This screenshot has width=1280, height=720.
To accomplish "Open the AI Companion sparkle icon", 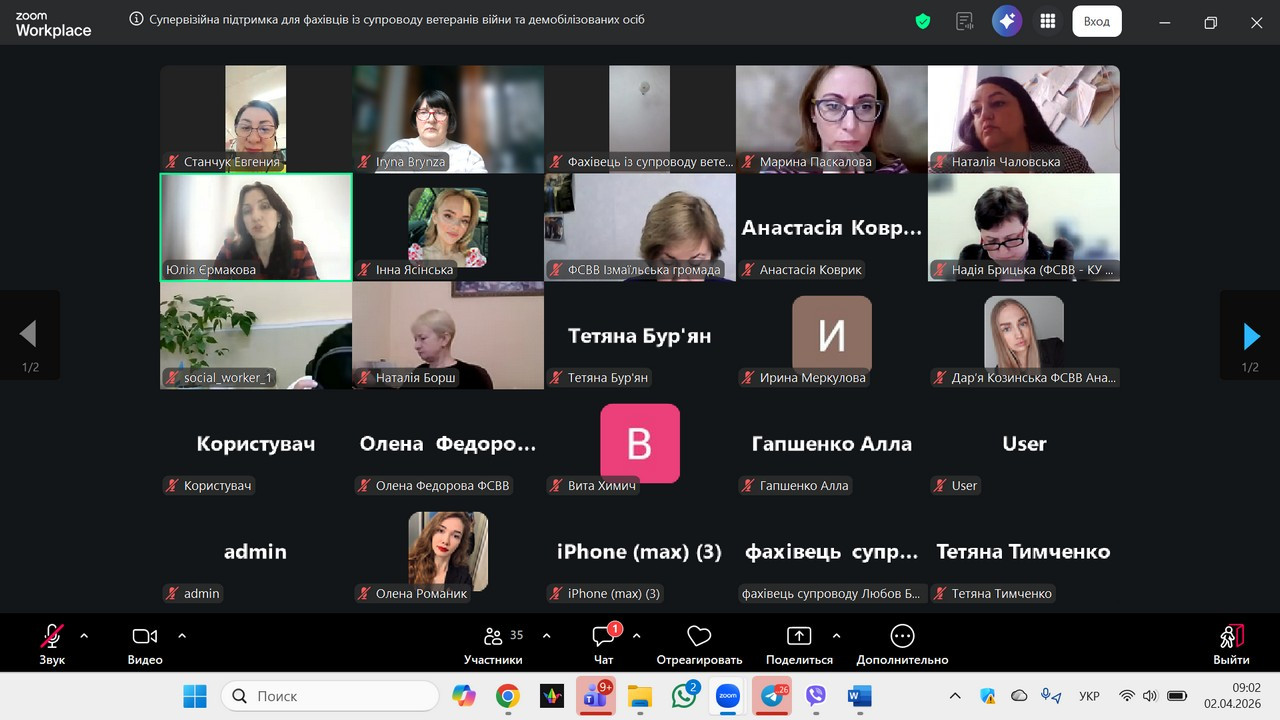I will click(1007, 21).
